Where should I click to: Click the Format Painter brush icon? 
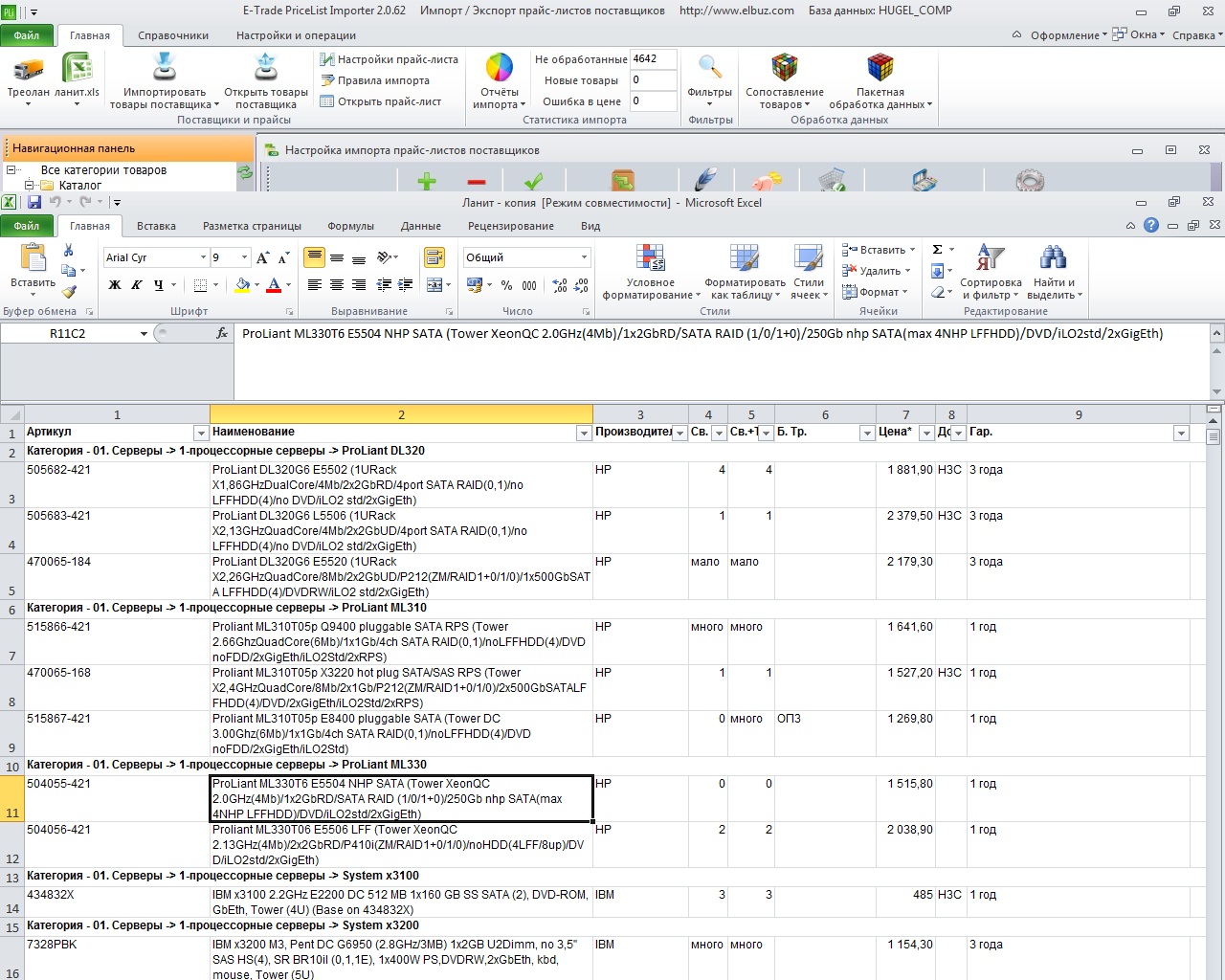coord(68,292)
